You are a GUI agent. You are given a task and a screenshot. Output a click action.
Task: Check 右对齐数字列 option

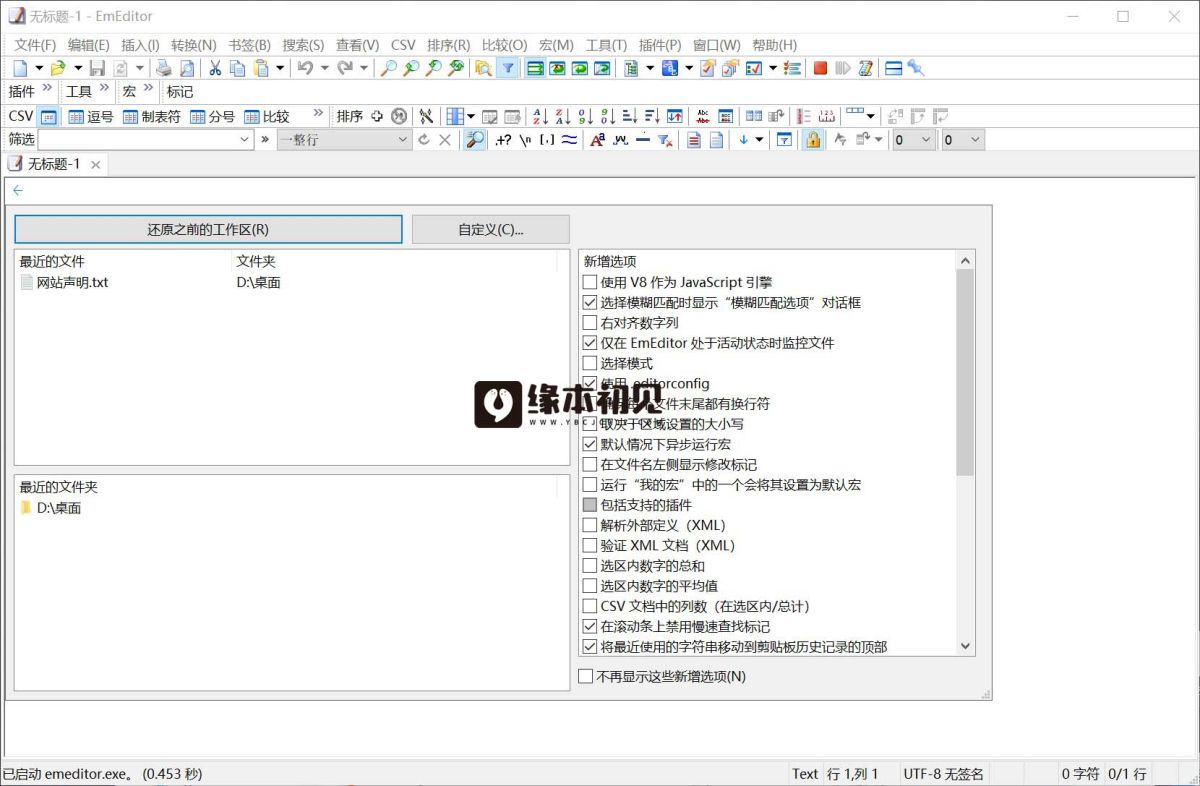tap(590, 323)
